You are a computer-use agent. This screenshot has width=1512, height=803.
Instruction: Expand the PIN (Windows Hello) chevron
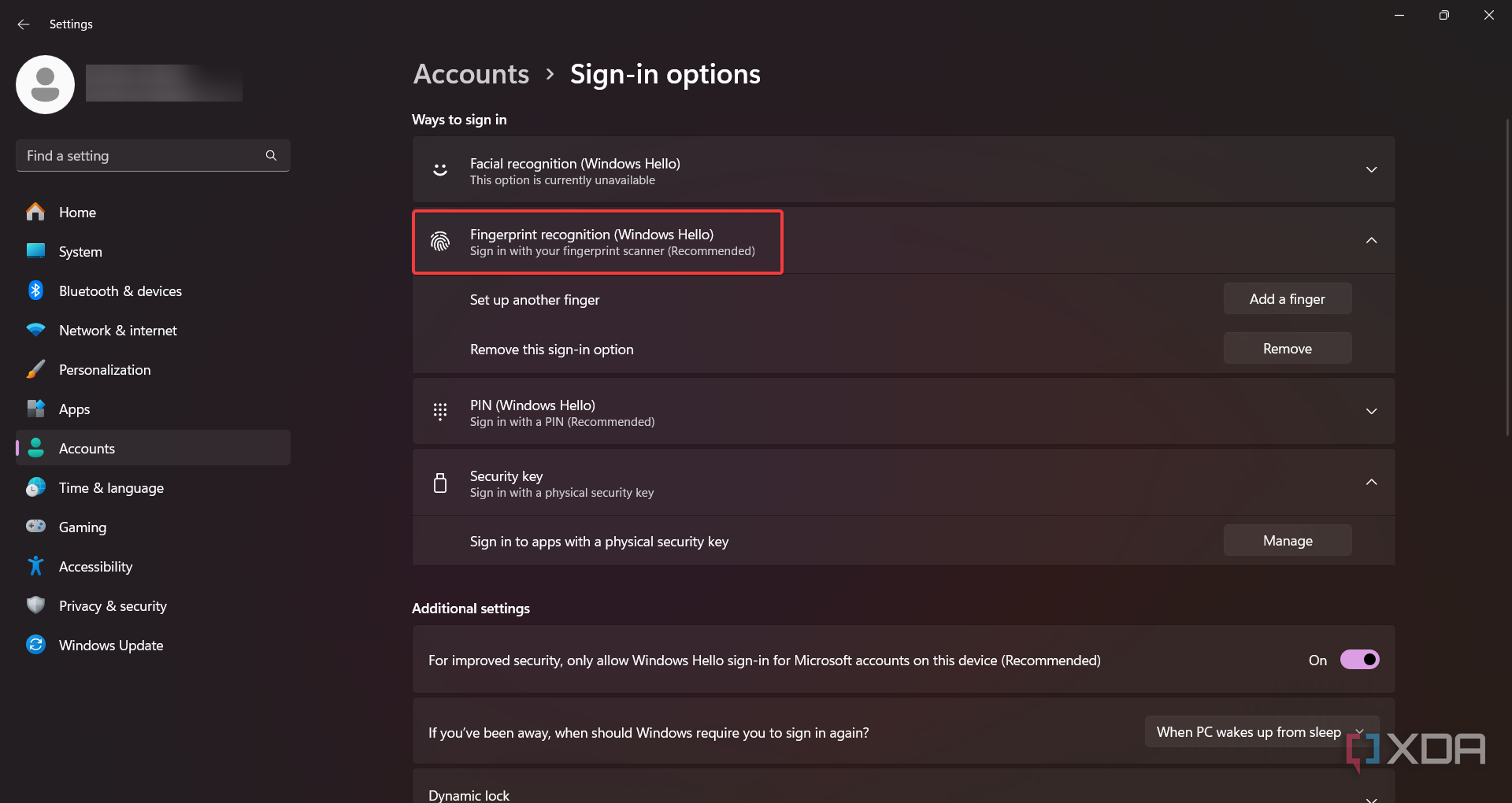1371,412
